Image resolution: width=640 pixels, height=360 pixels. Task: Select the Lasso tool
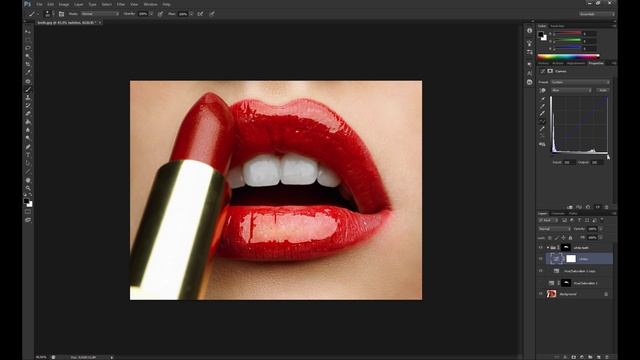point(28,48)
